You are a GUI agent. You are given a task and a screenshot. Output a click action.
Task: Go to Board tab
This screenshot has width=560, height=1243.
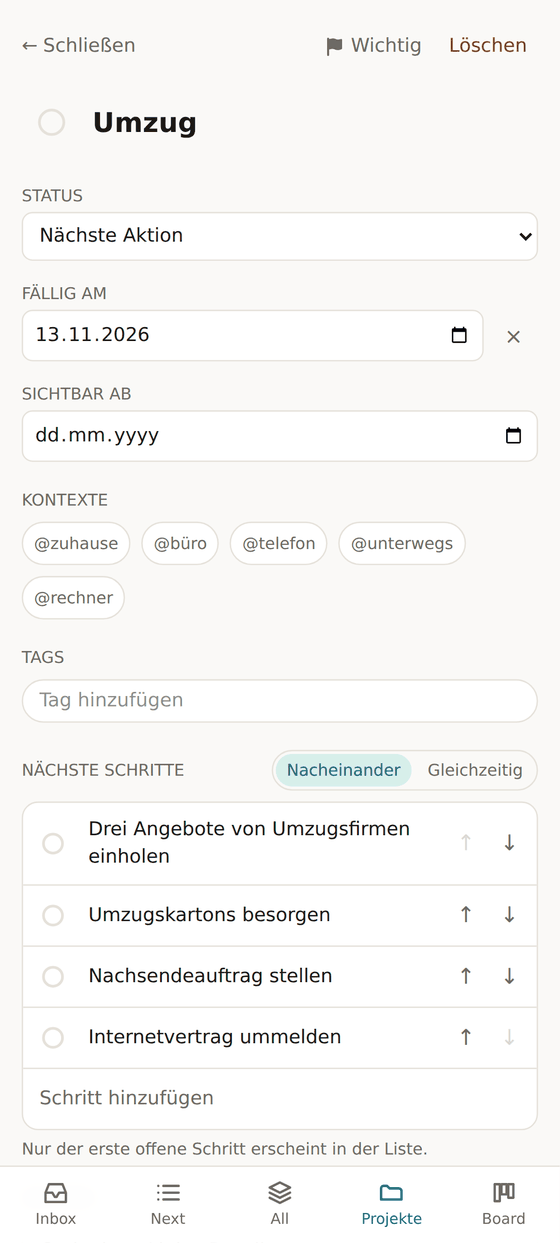(504, 1204)
